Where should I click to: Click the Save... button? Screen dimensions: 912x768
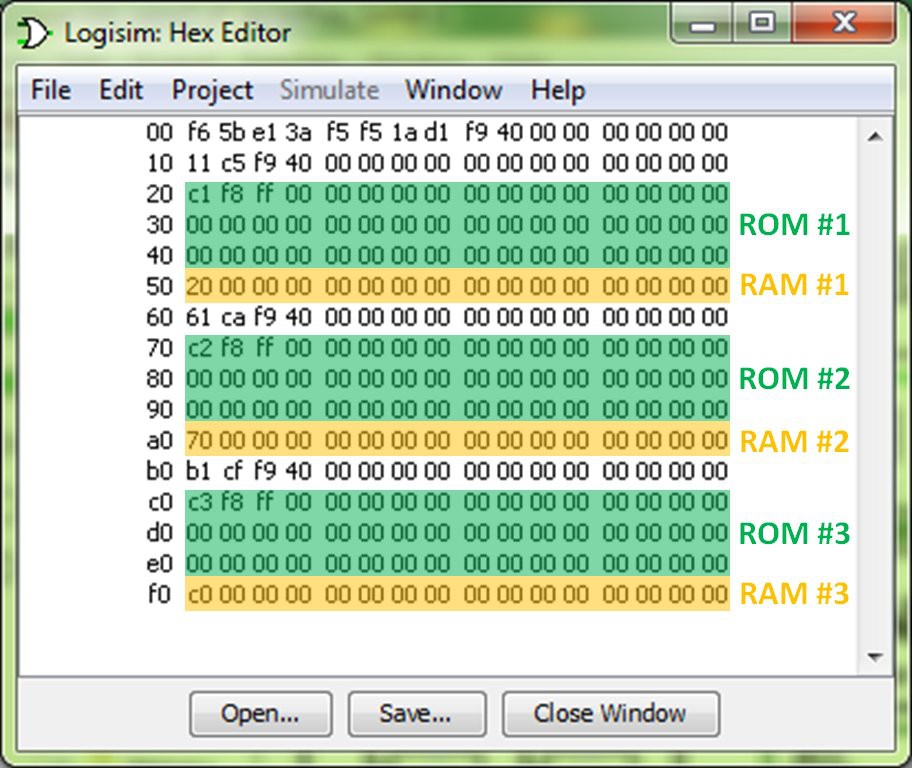pyautogui.click(x=416, y=713)
